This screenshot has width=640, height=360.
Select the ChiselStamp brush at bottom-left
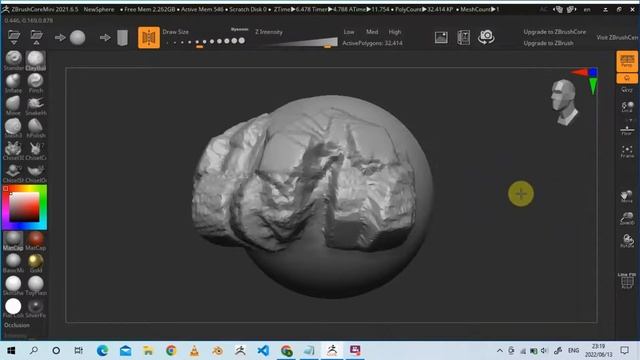[x=13, y=173]
